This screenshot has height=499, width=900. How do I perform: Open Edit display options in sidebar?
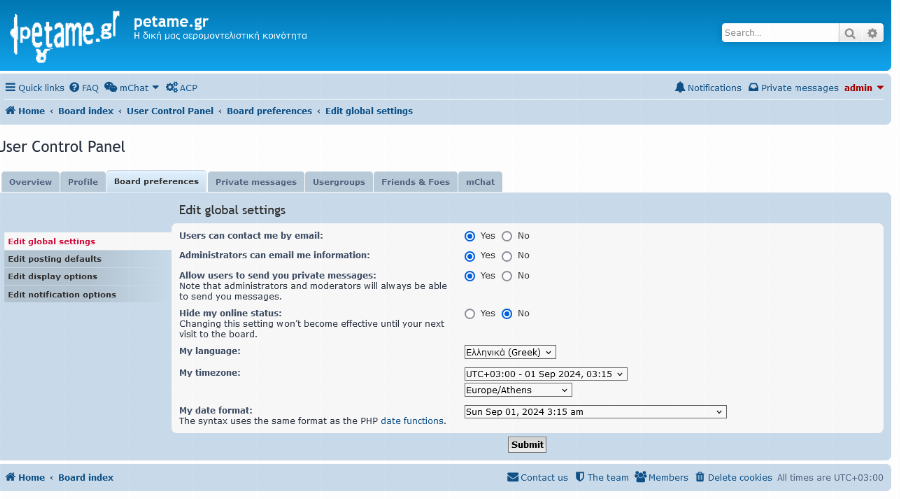[87, 276]
